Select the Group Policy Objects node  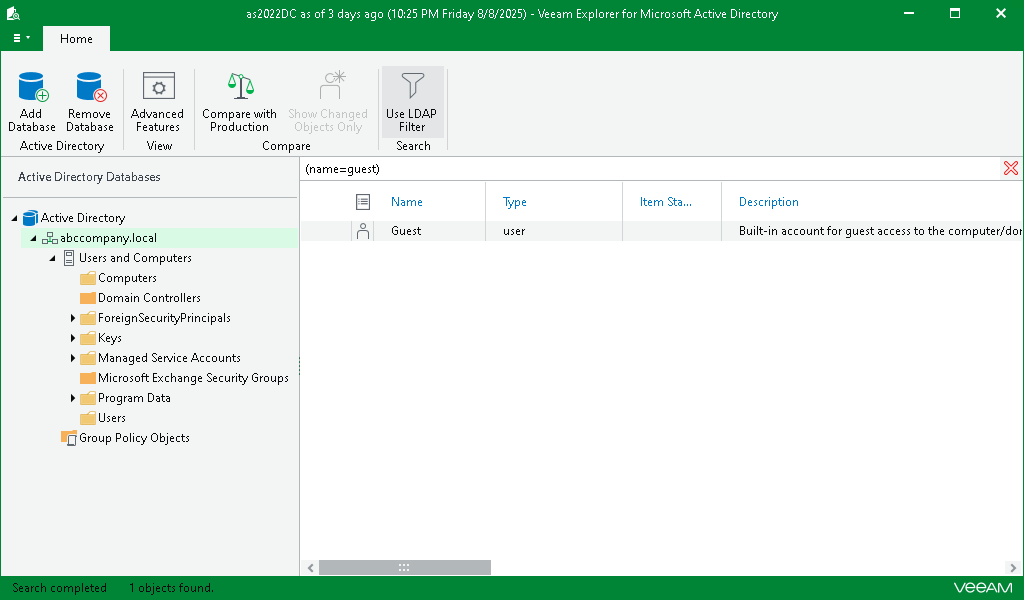pyautogui.click(x=133, y=438)
